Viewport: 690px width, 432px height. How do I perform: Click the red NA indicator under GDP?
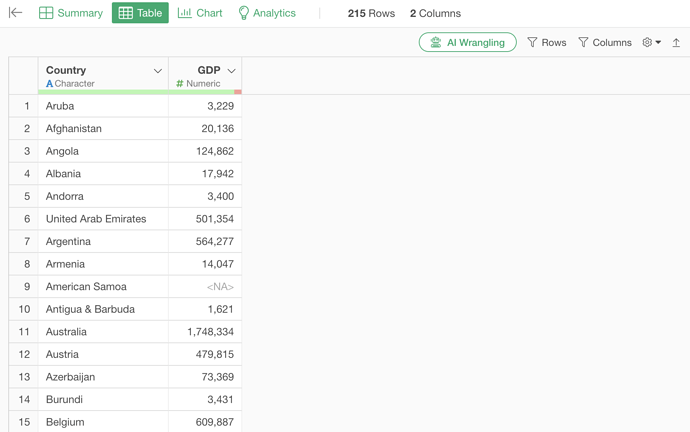point(238,92)
